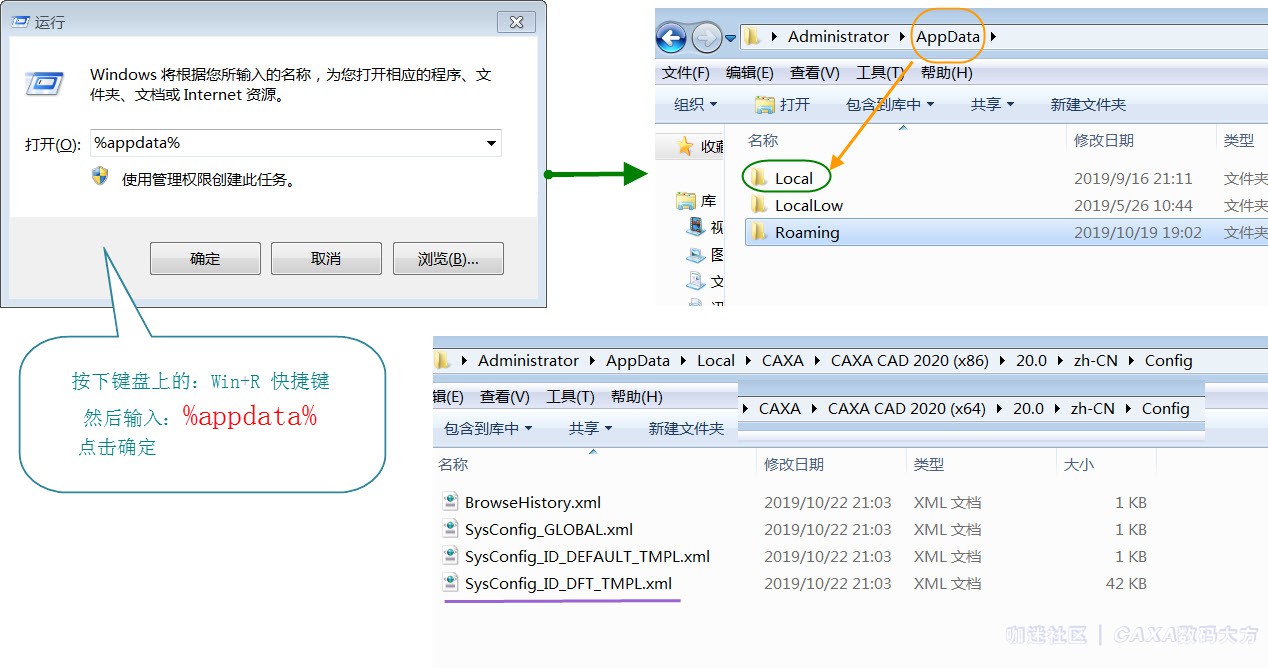
Task: Open 帮助(H) menu in the Config window
Action: [636, 397]
